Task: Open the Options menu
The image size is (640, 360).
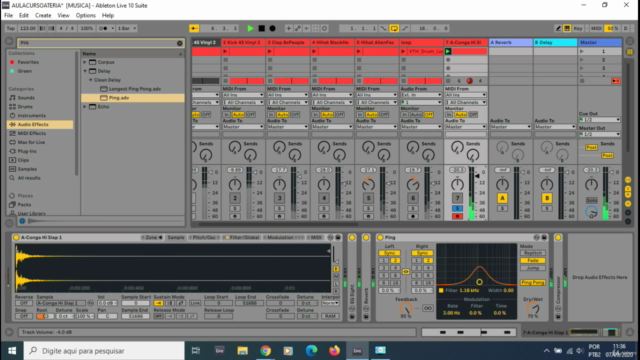Action: pyautogui.click(x=85, y=16)
